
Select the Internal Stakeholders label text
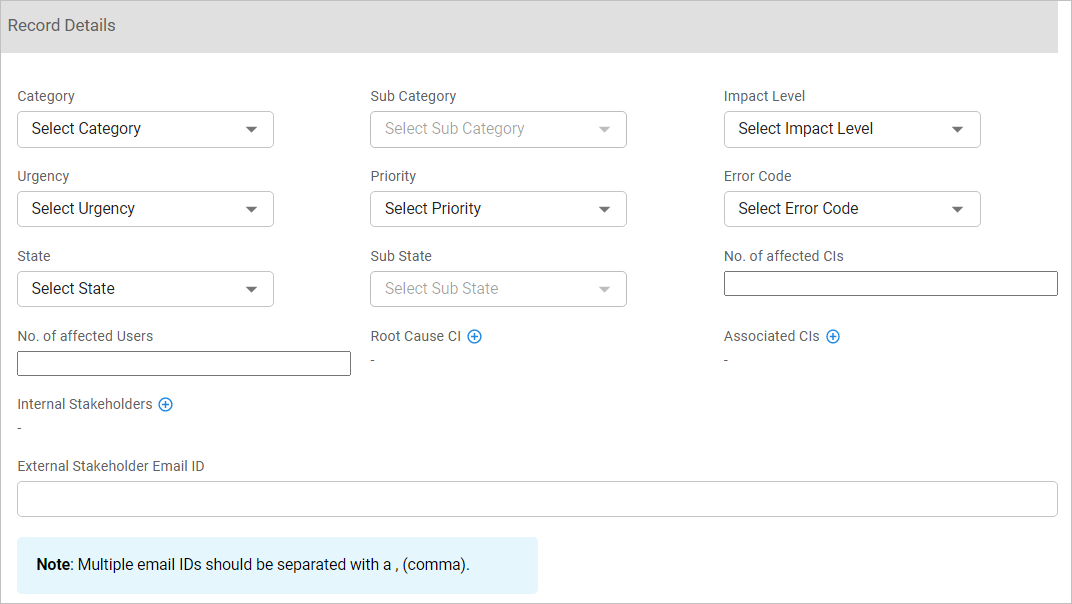point(85,405)
